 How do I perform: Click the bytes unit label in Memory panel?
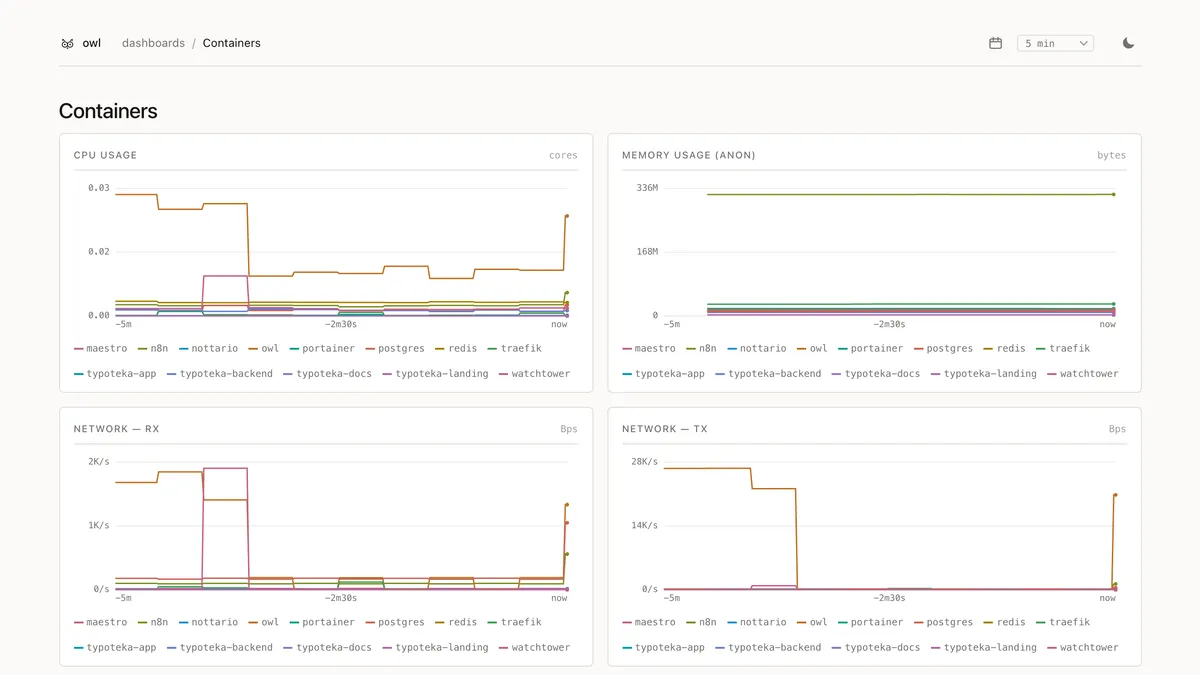click(x=1111, y=155)
